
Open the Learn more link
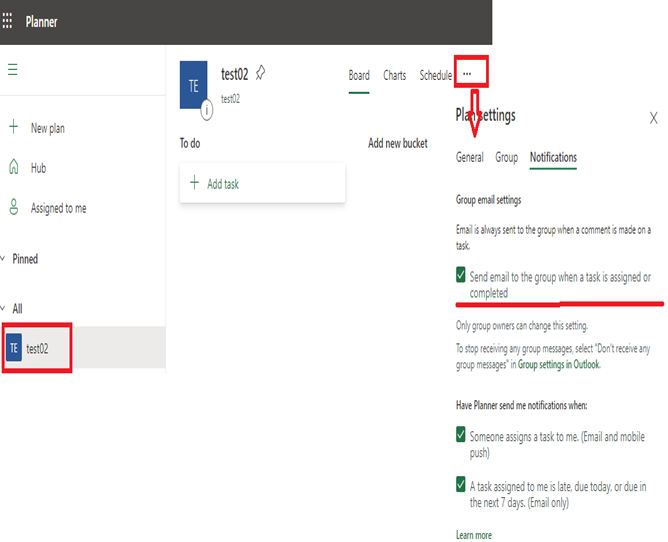(474, 535)
